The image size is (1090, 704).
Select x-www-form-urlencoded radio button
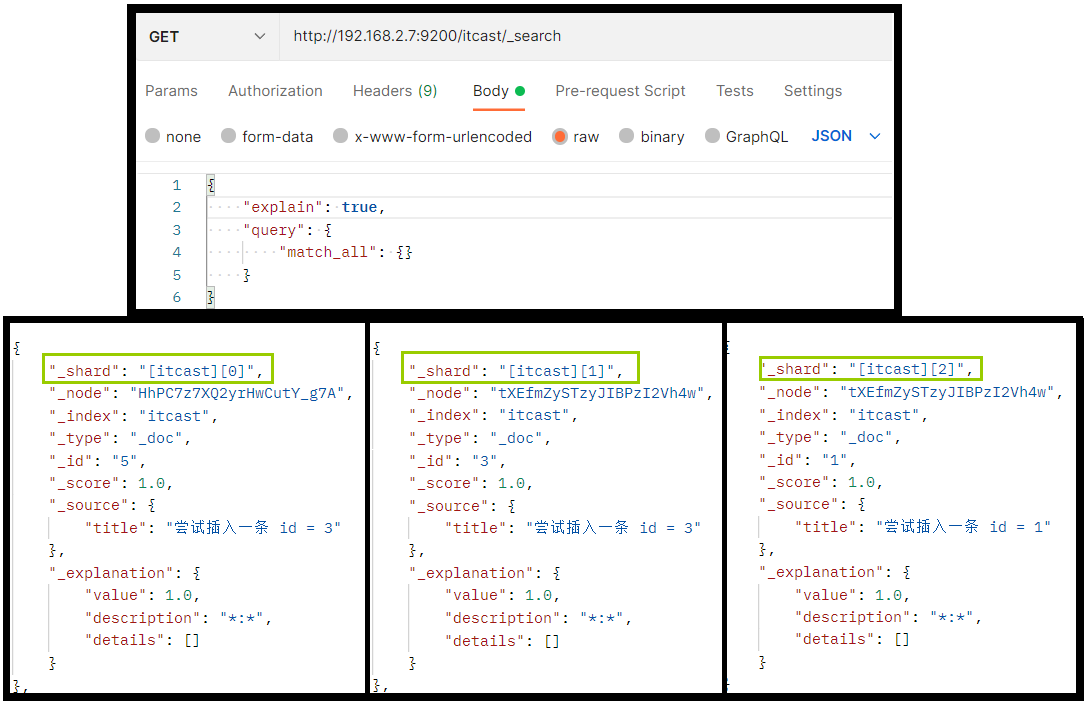click(341, 136)
